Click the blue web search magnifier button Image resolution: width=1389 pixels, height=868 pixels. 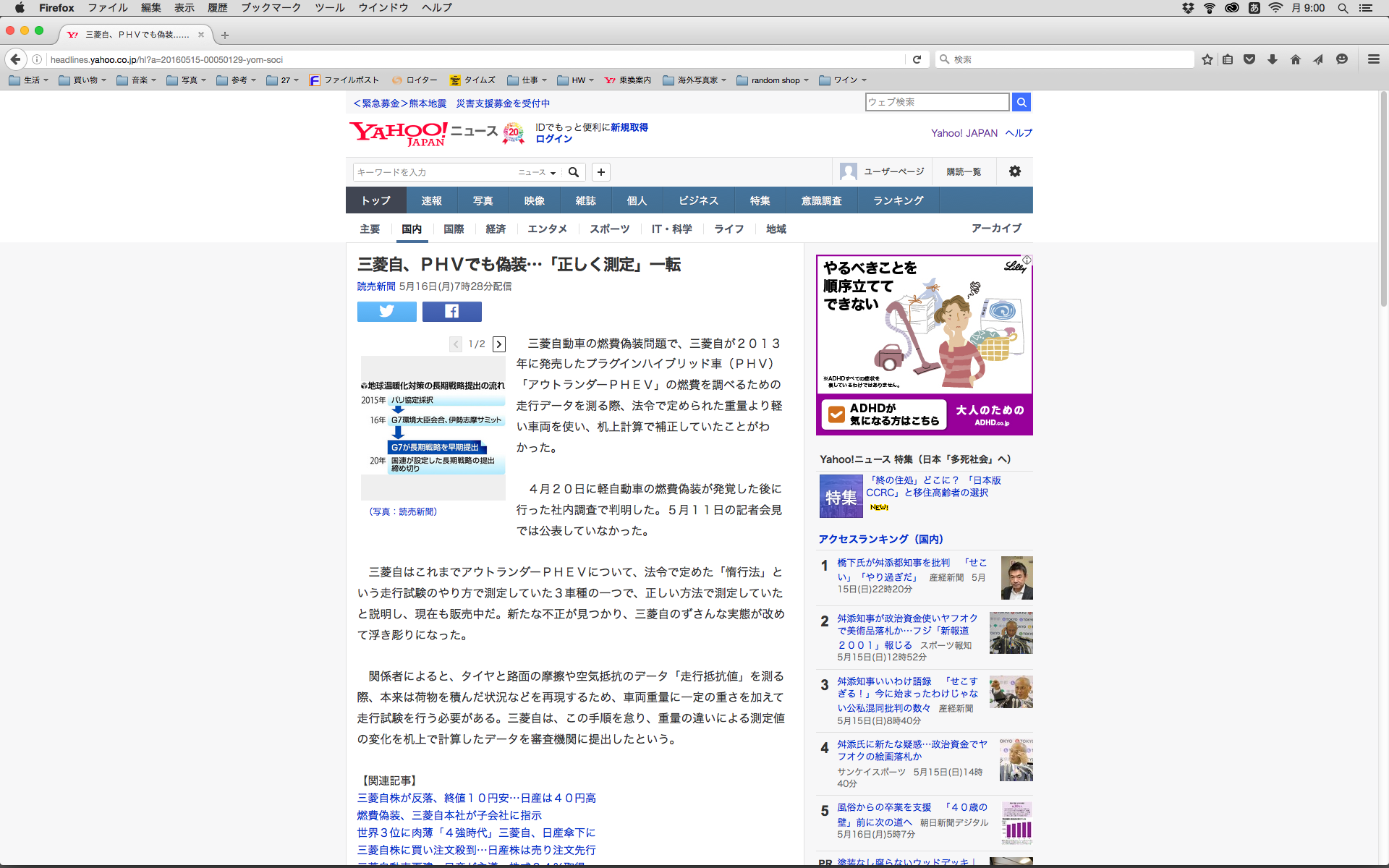click(x=1021, y=102)
